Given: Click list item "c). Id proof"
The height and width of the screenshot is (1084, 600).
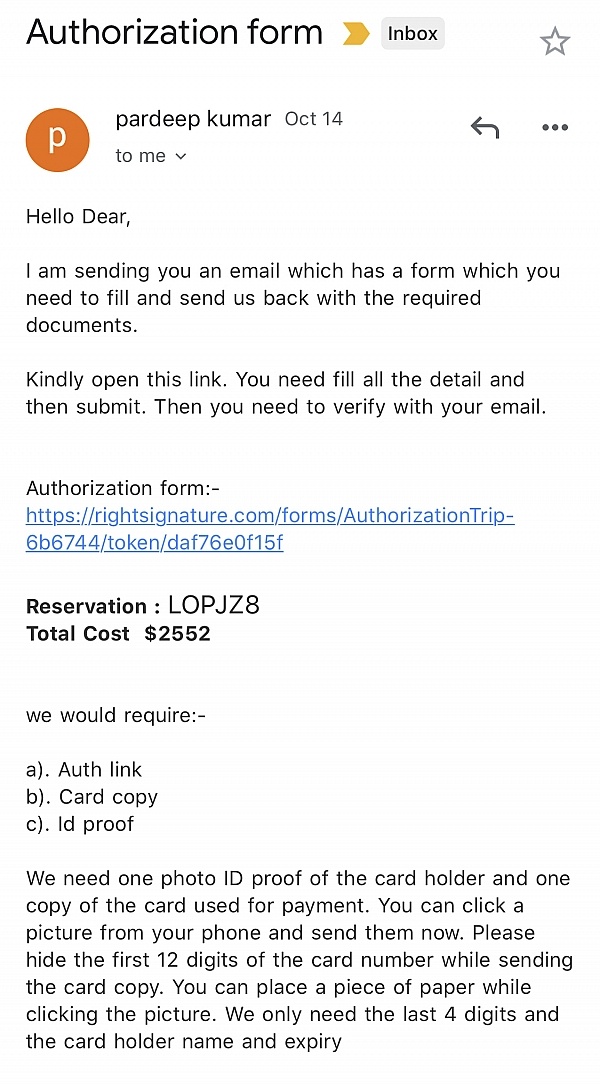Looking at the screenshot, I should tap(80, 824).
